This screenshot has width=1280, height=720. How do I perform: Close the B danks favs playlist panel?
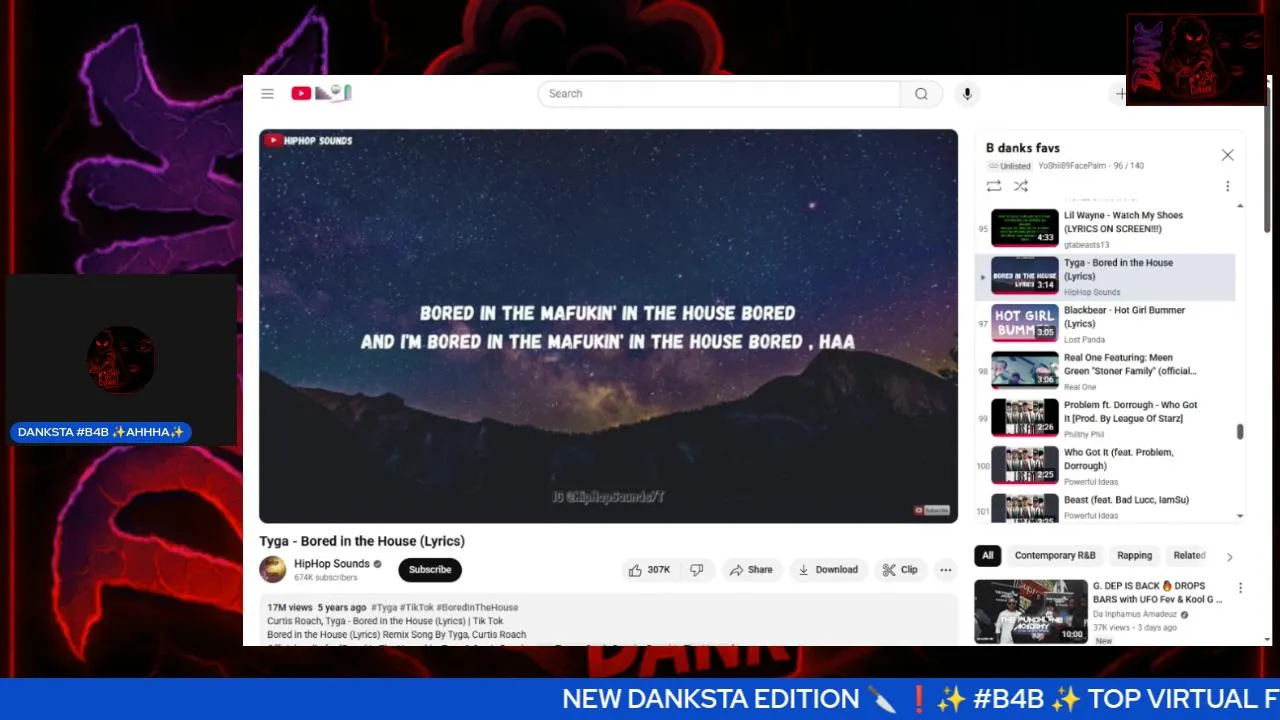click(1227, 155)
